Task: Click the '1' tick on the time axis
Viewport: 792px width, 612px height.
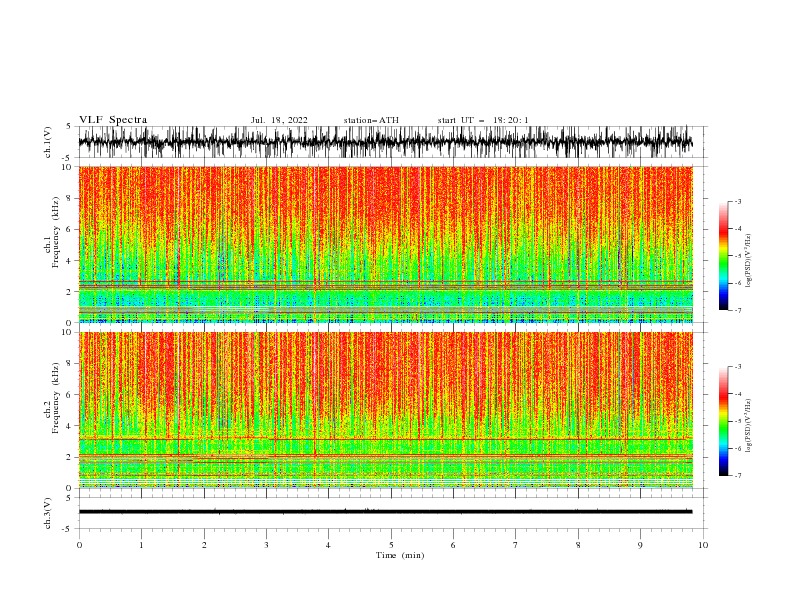Action: (141, 545)
